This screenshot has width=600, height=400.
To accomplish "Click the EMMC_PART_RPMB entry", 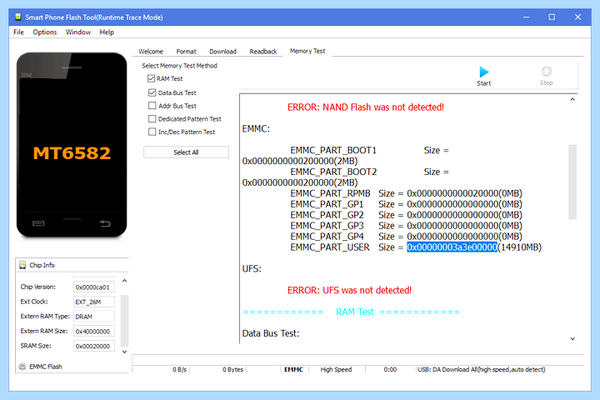I will click(x=330, y=193).
